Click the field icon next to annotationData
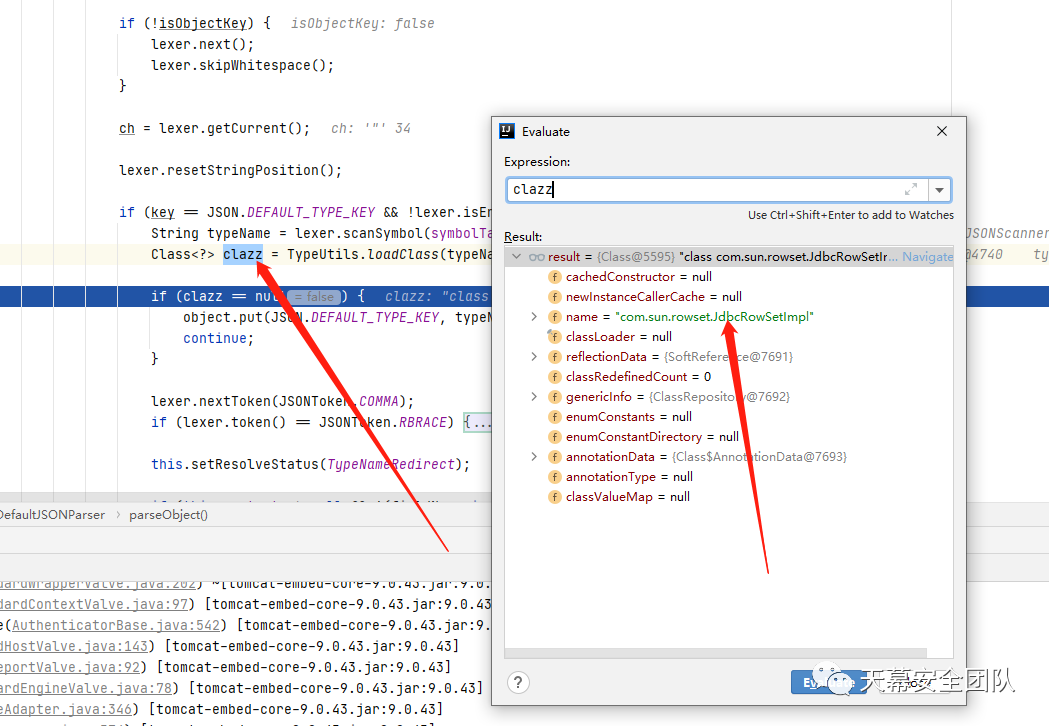This screenshot has height=726, width=1049. pyautogui.click(x=554, y=457)
